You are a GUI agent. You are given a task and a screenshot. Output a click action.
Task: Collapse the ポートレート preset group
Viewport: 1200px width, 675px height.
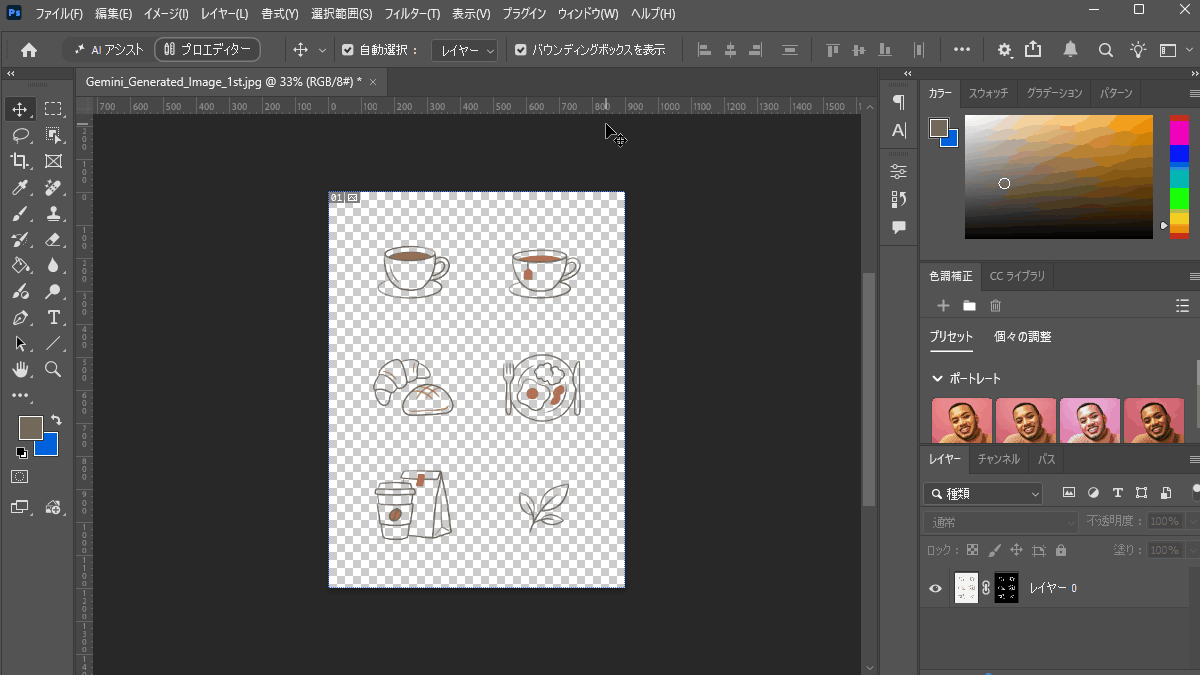click(937, 379)
